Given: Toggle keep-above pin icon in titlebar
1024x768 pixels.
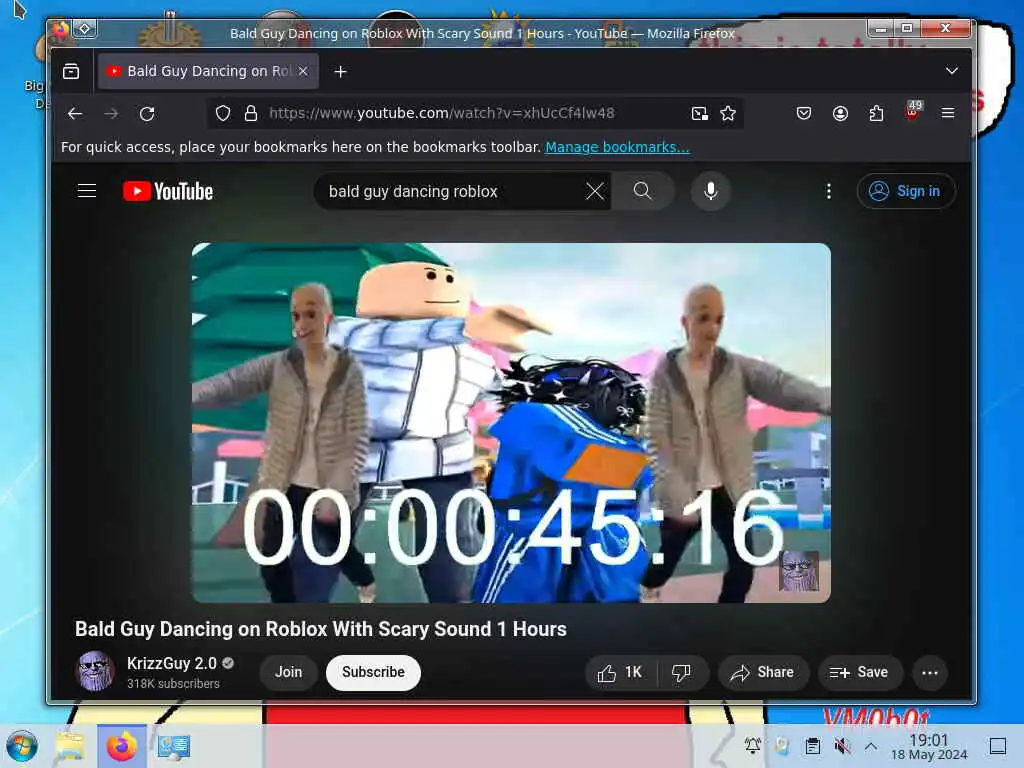Looking at the screenshot, I should pos(85,29).
